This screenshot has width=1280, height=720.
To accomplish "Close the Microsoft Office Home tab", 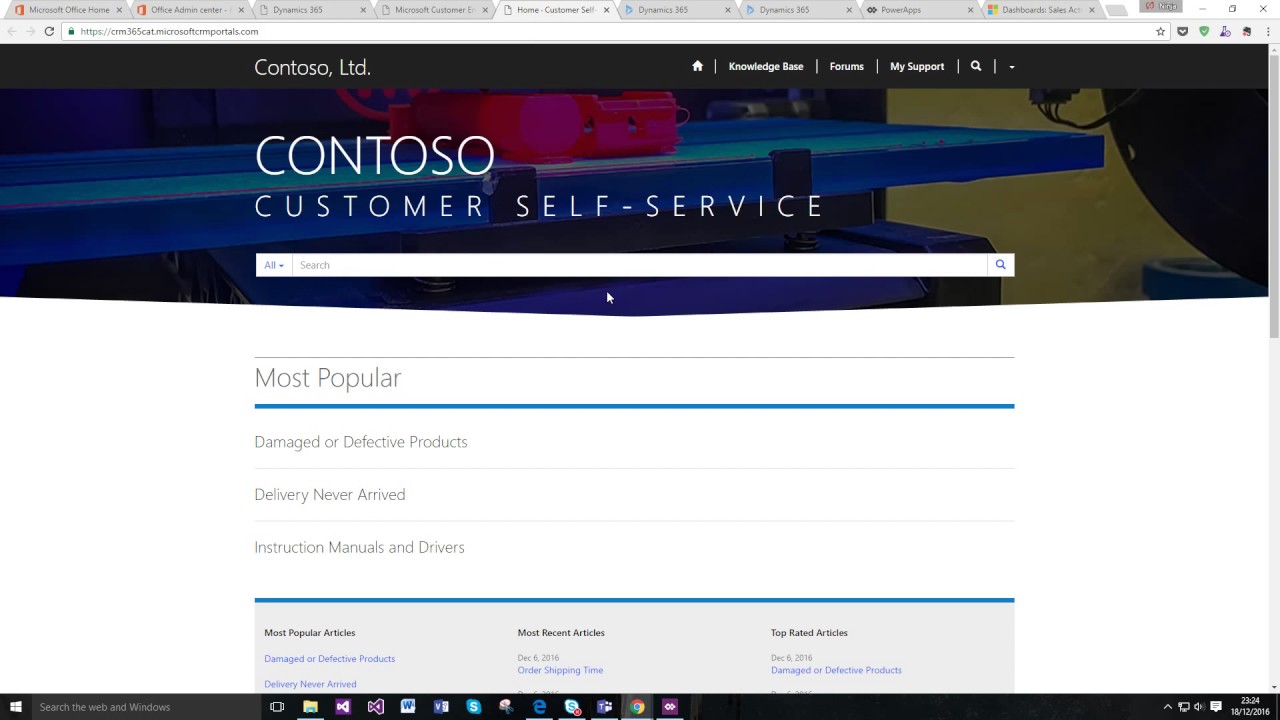I will pos(119,10).
